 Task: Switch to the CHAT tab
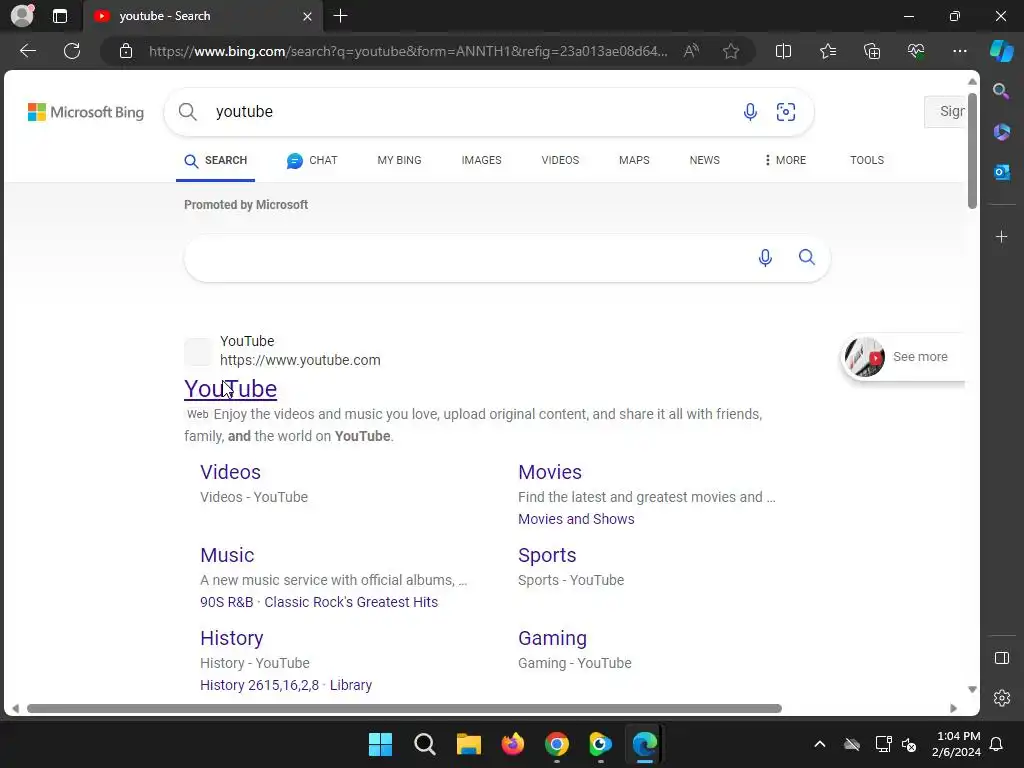tap(312, 161)
